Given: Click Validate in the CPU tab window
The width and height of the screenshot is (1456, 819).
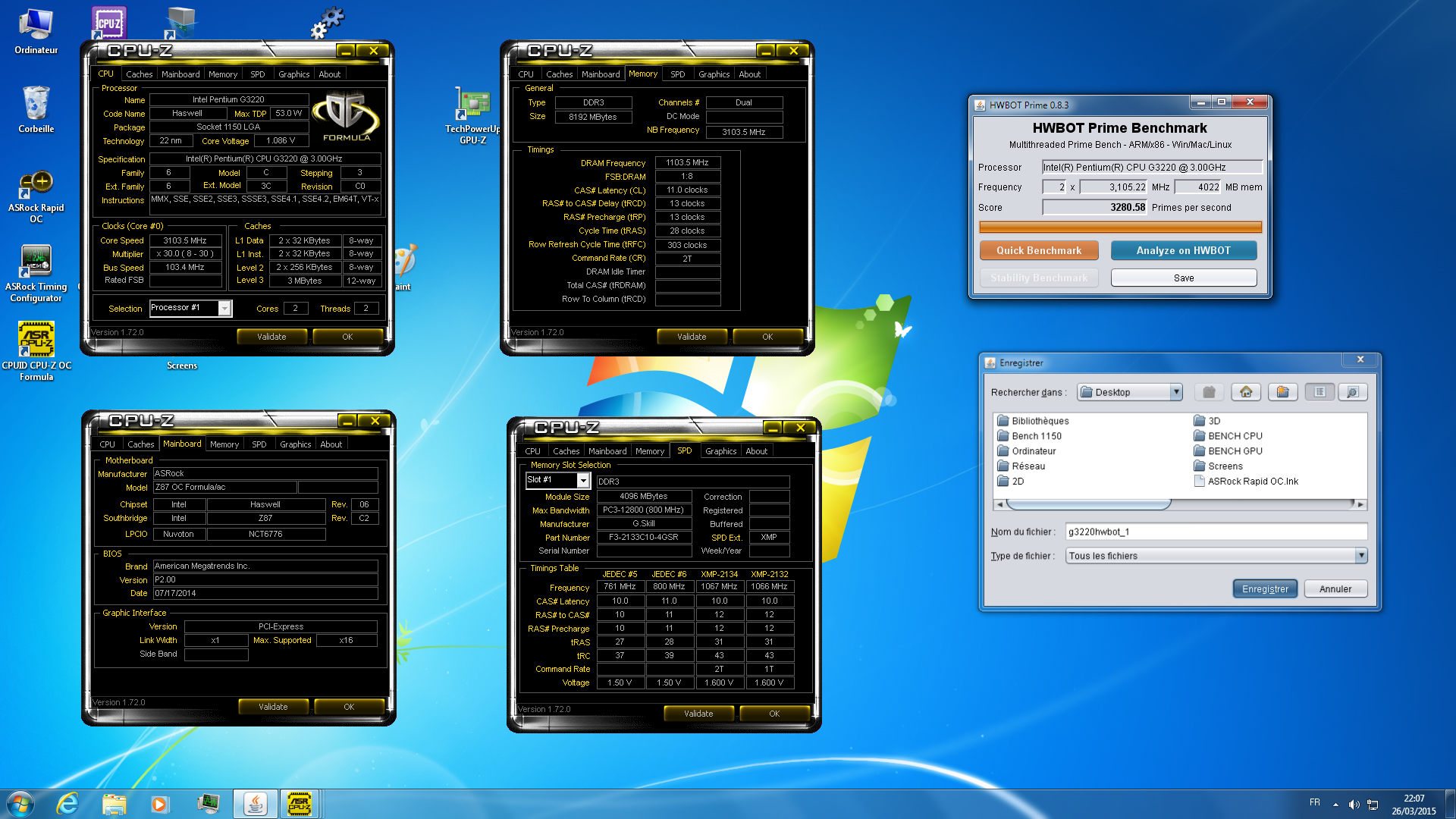Looking at the screenshot, I should click(271, 337).
